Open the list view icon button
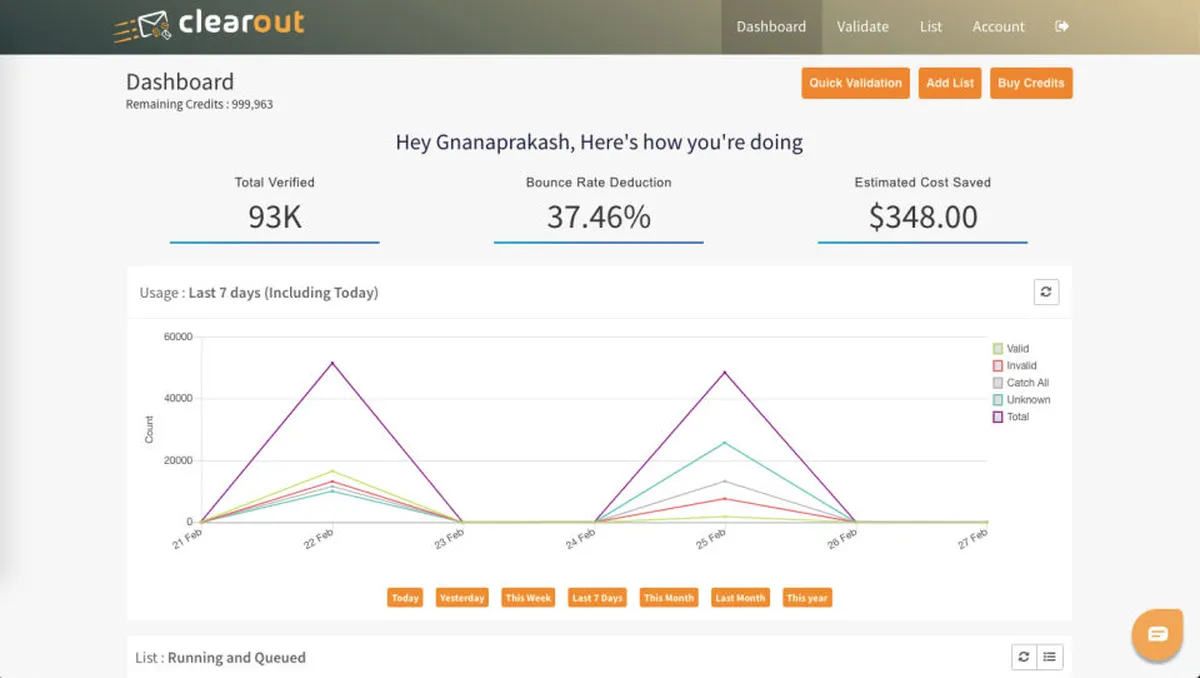Viewport: 1200px width, 678px height. click(1050, 657)
